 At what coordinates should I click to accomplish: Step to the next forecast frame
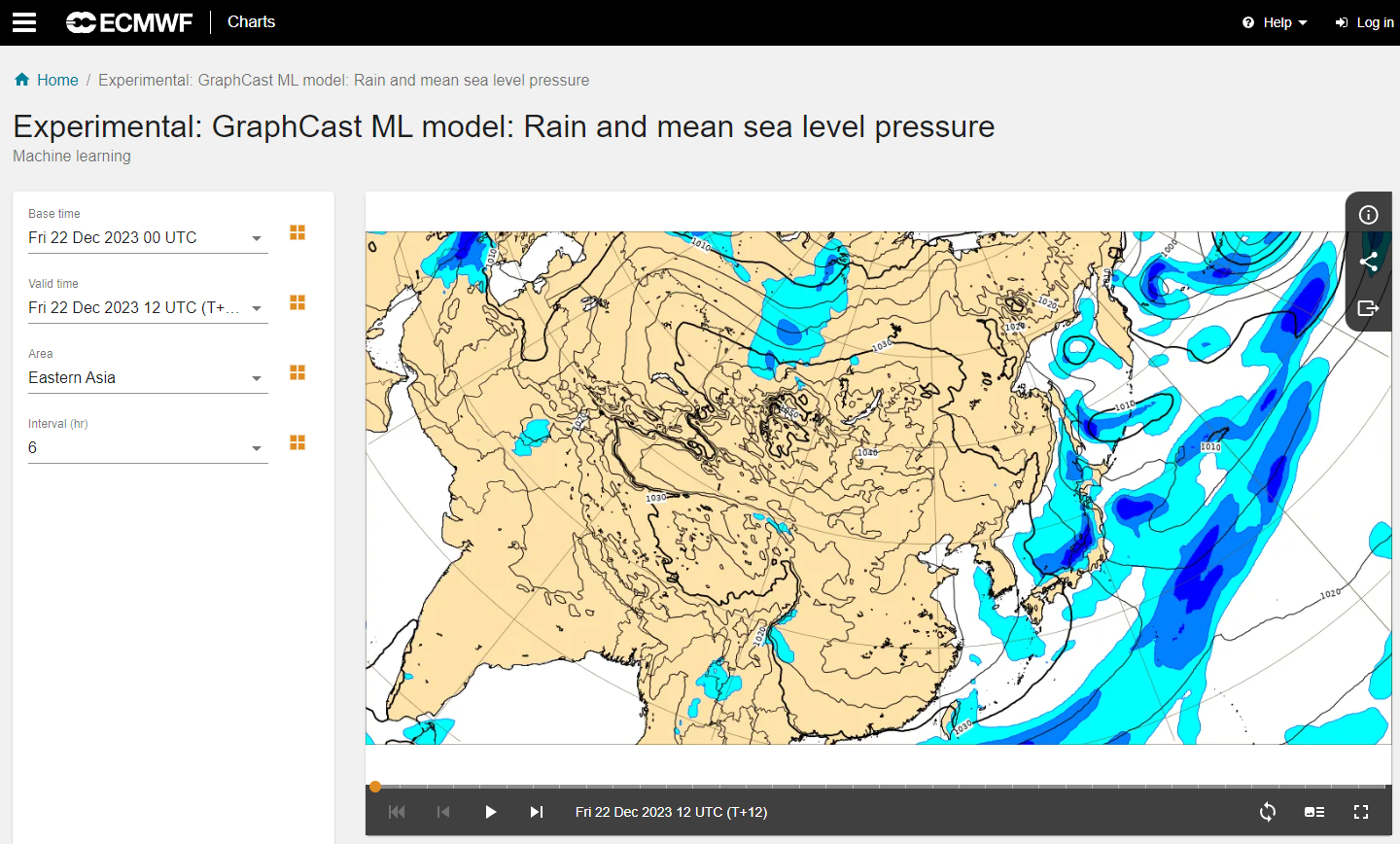(x=536, y=811)
